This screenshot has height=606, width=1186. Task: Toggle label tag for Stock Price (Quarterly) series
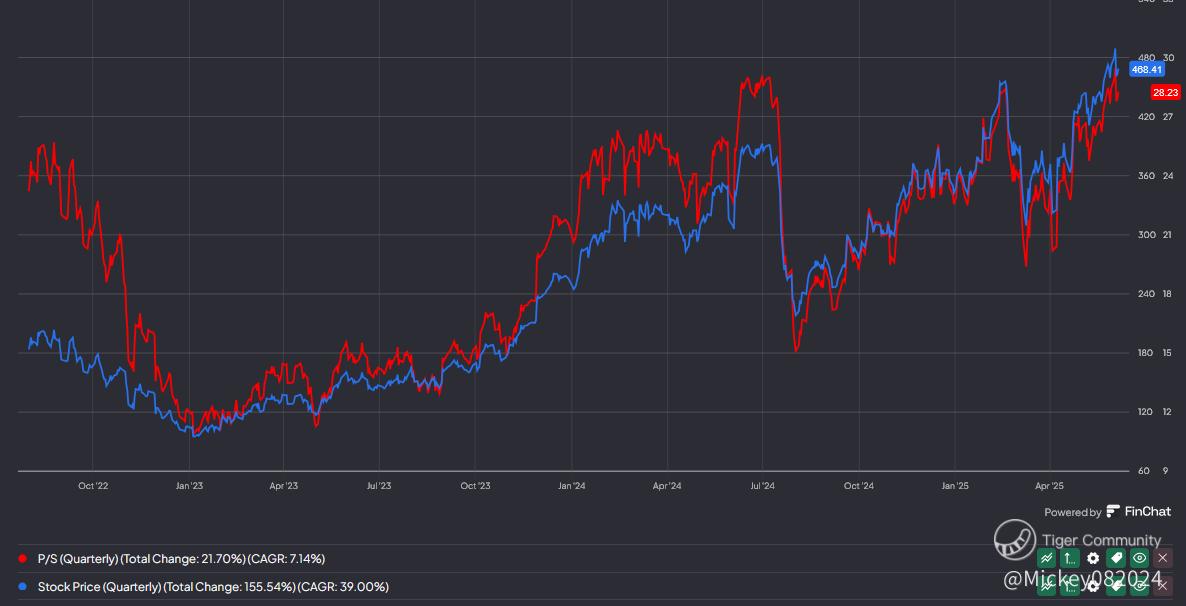pos(1116,586)
